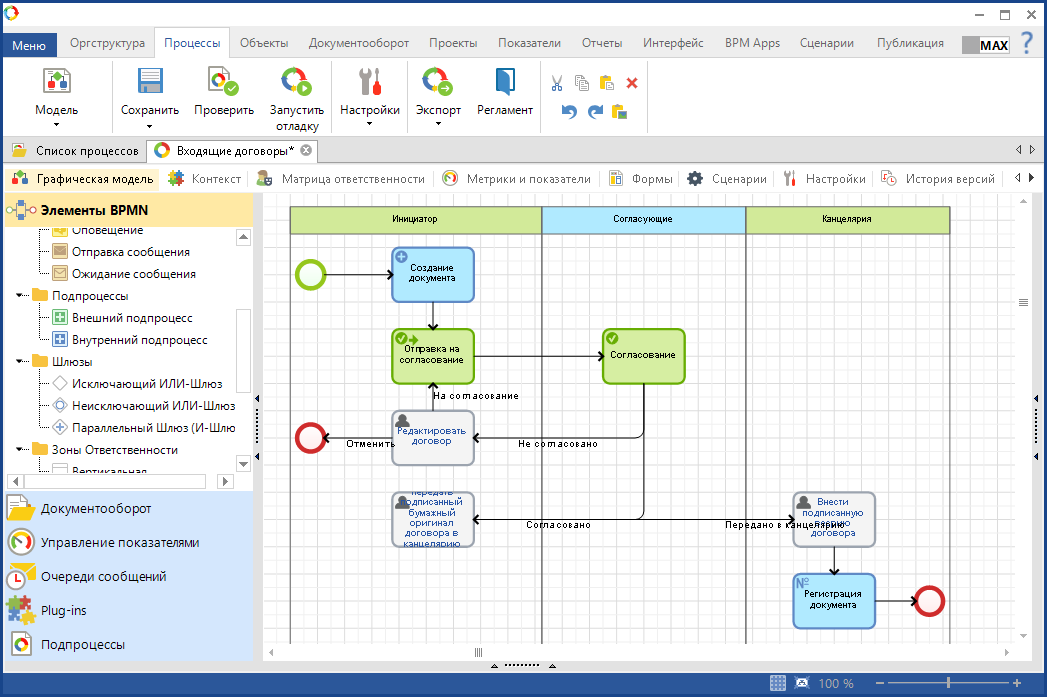1047x697 pixels.
Task: Collapse the Шлюзы tree folder
Action: coord(21,362)
